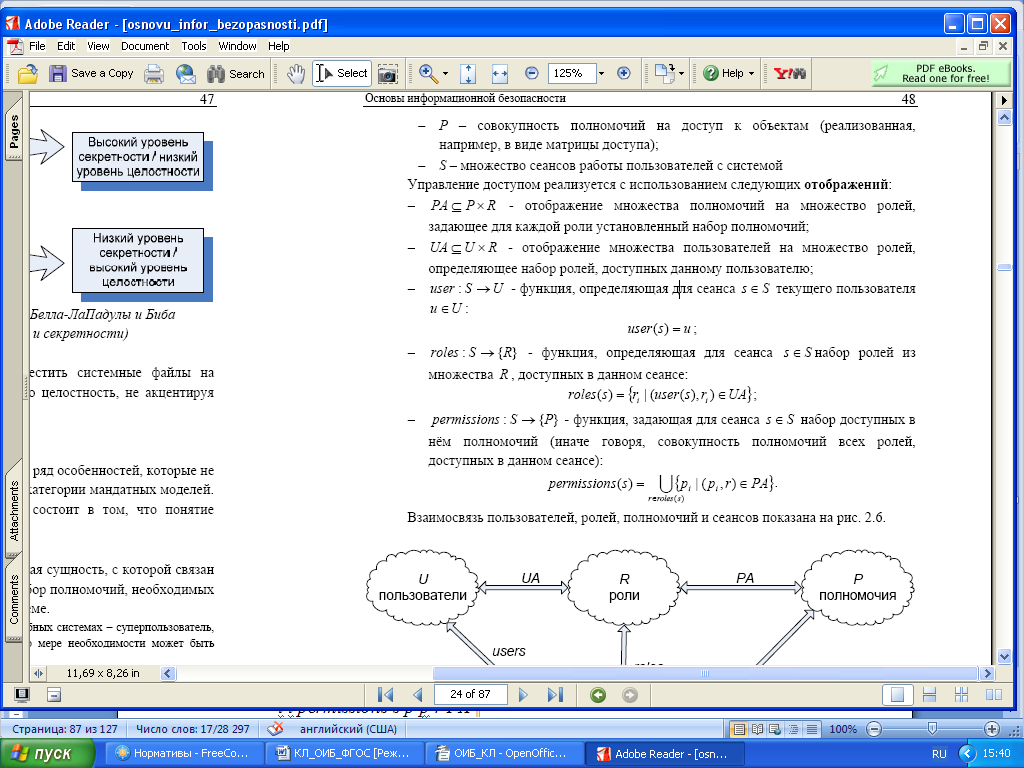Click horizontal scrollbar right arrow
Image resolution: width=1024 pixels, height=768 pixels.
[x=987, y=673]
